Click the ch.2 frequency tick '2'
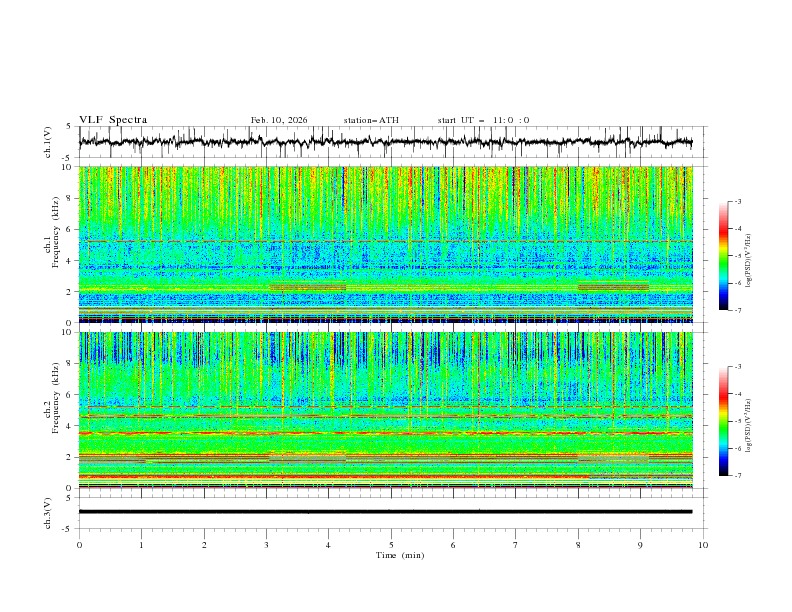This screenshot has height=612, width=792. point(70,457)
